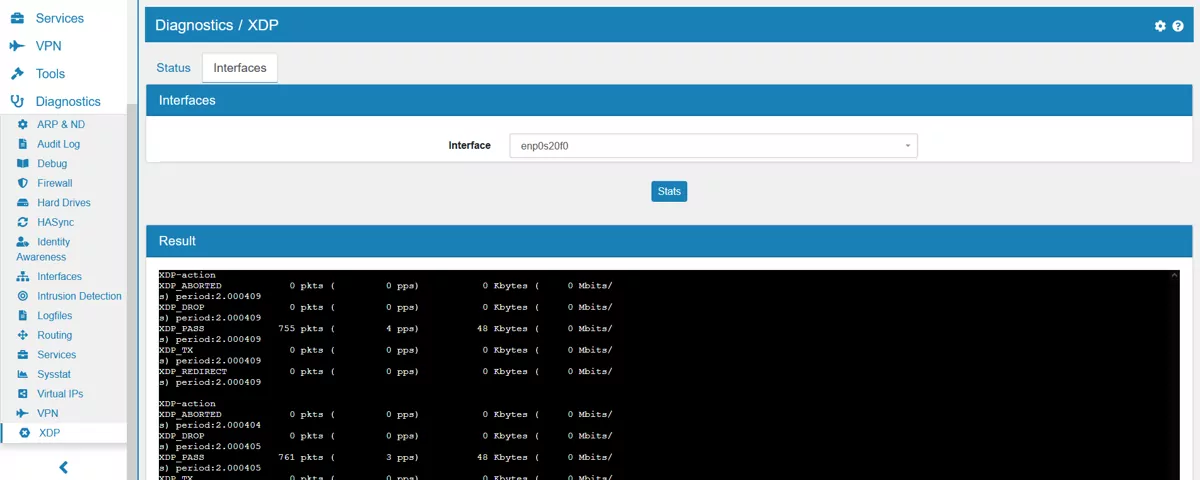
Task: Open Virtual IPs diagnostics page
Action: [60, 394]
